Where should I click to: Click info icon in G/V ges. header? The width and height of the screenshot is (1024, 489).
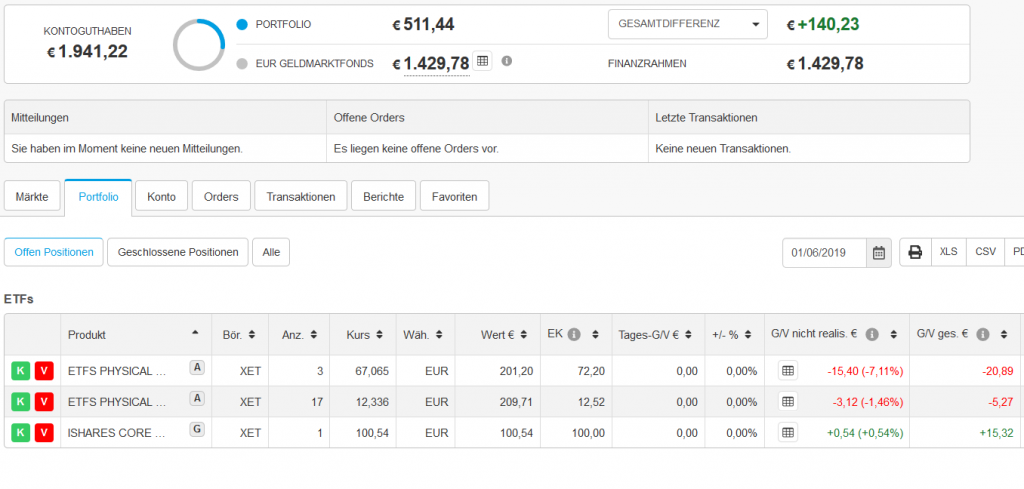(983, 334)
